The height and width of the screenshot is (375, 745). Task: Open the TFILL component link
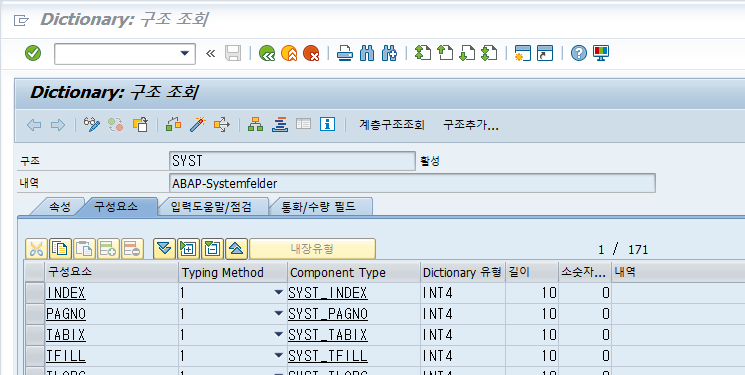point(66,356)
